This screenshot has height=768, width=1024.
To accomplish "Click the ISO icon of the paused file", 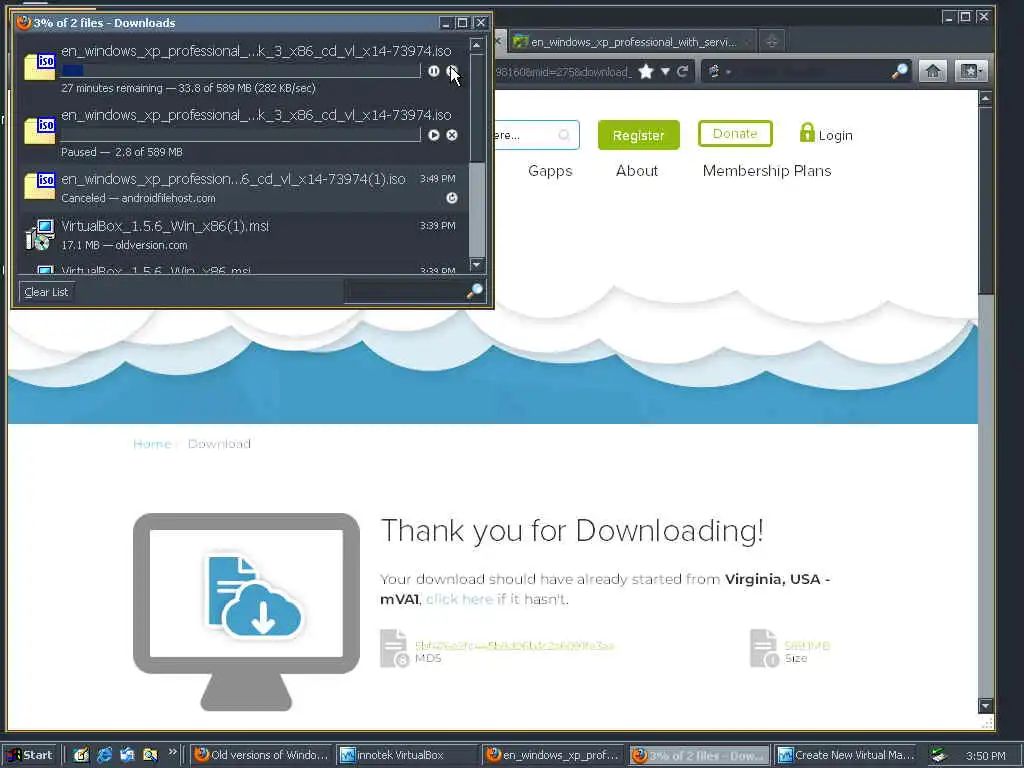I will coord(40,130).
